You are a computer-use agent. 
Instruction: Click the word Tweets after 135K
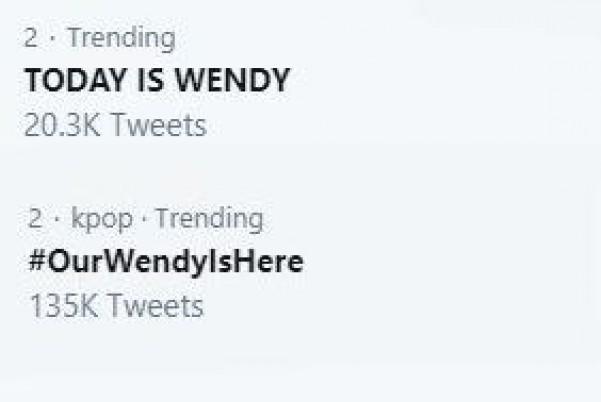coord(155,306)
